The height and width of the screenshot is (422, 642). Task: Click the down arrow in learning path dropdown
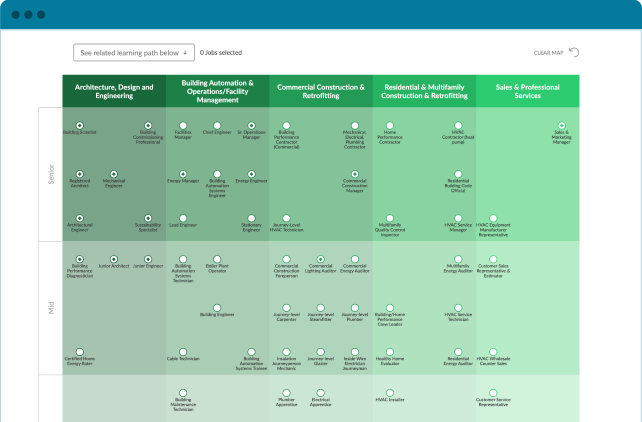tap(184, 52)
